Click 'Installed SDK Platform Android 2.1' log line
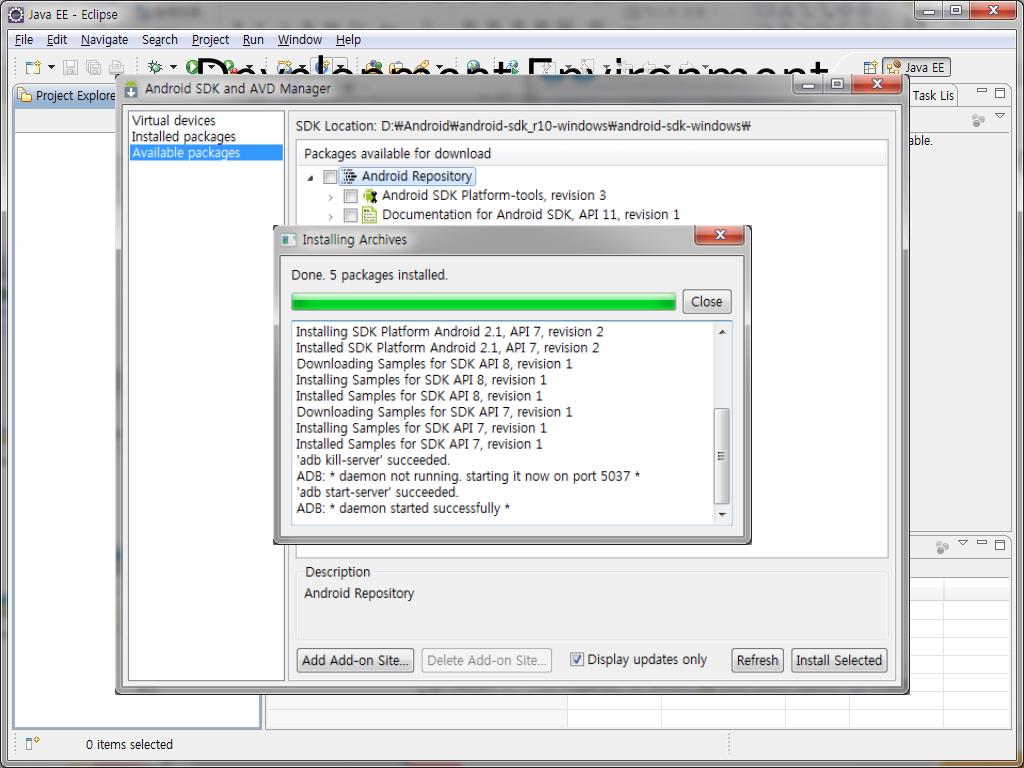The width and height of the screenshot is (1024, 768). 447,347
